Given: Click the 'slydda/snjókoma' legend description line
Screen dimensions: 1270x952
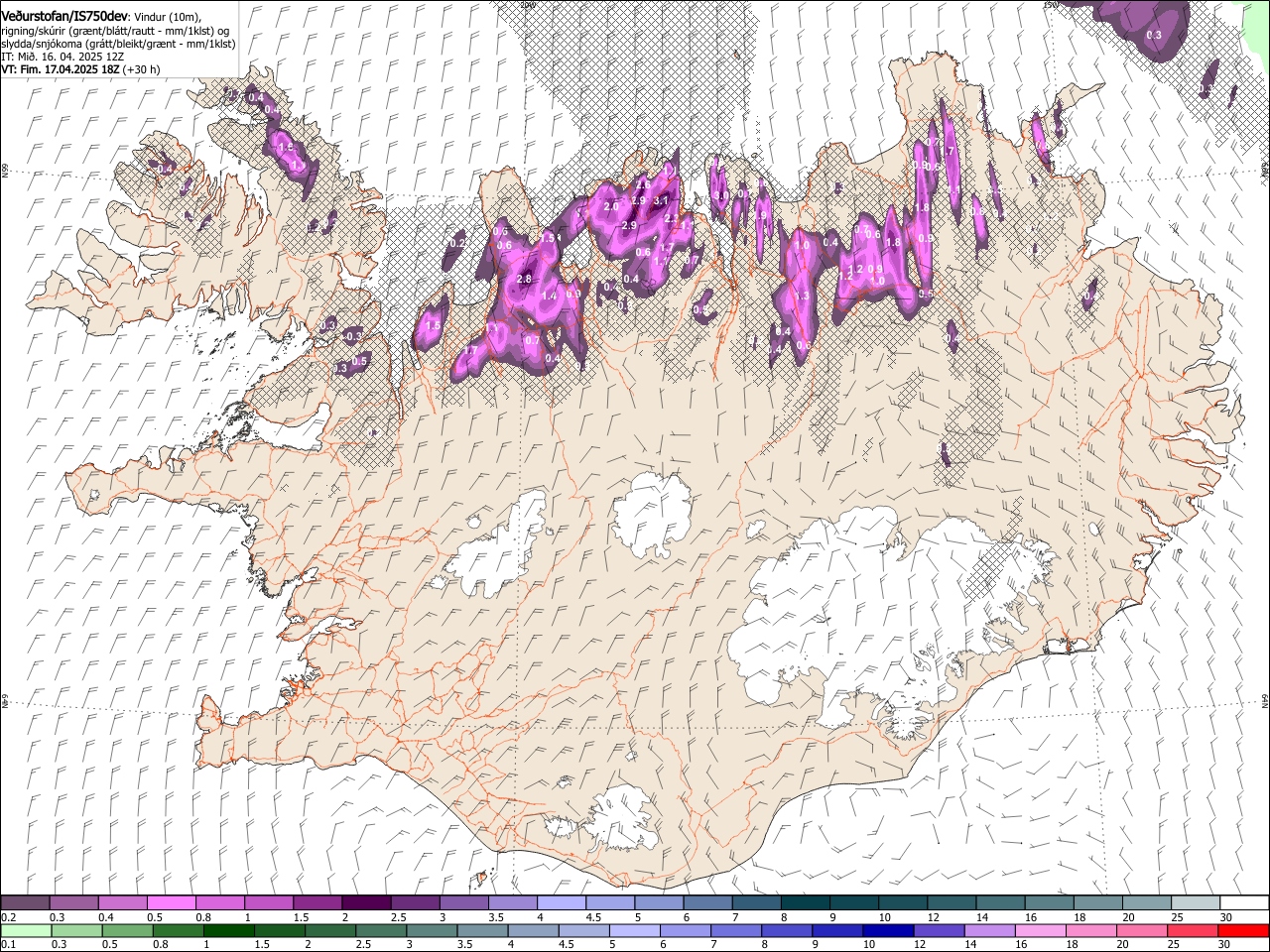Looking at the screenshot, I should pos(119,44).
